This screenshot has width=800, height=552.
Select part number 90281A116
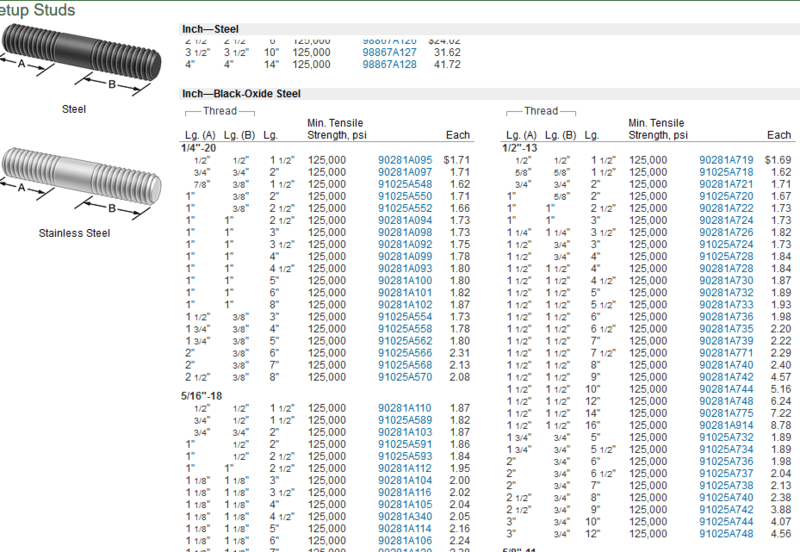point(405,492)
